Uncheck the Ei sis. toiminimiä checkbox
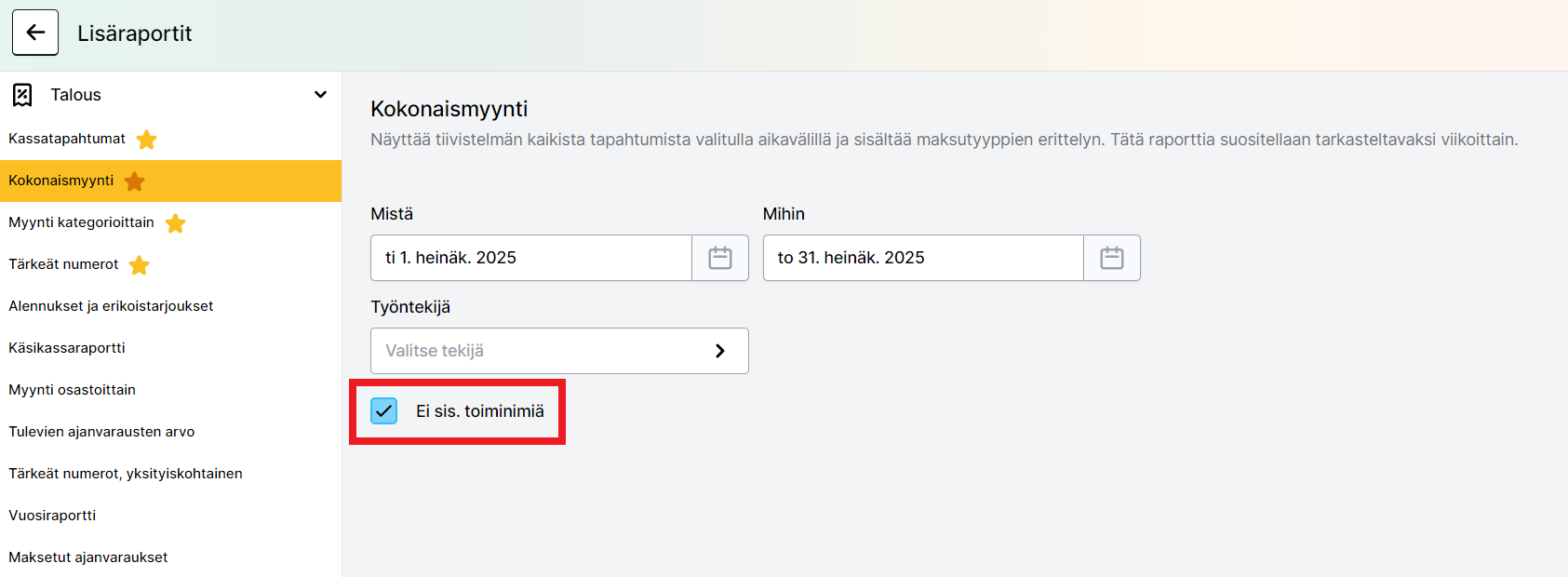This screenshot has width=1568, height=577. [x=384, y=411]
